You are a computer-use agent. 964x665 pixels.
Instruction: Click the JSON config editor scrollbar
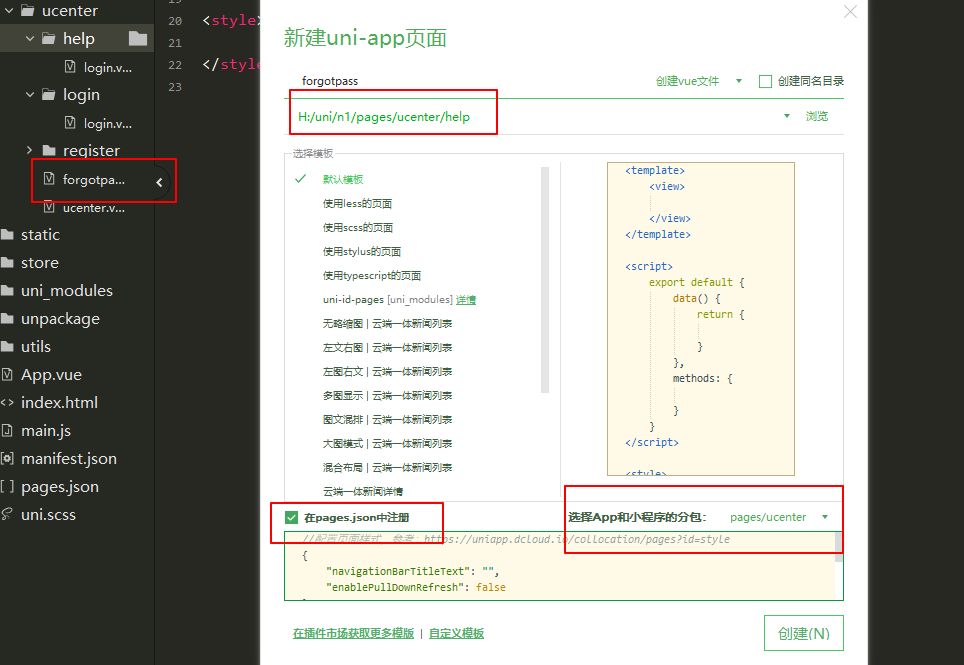839,548
